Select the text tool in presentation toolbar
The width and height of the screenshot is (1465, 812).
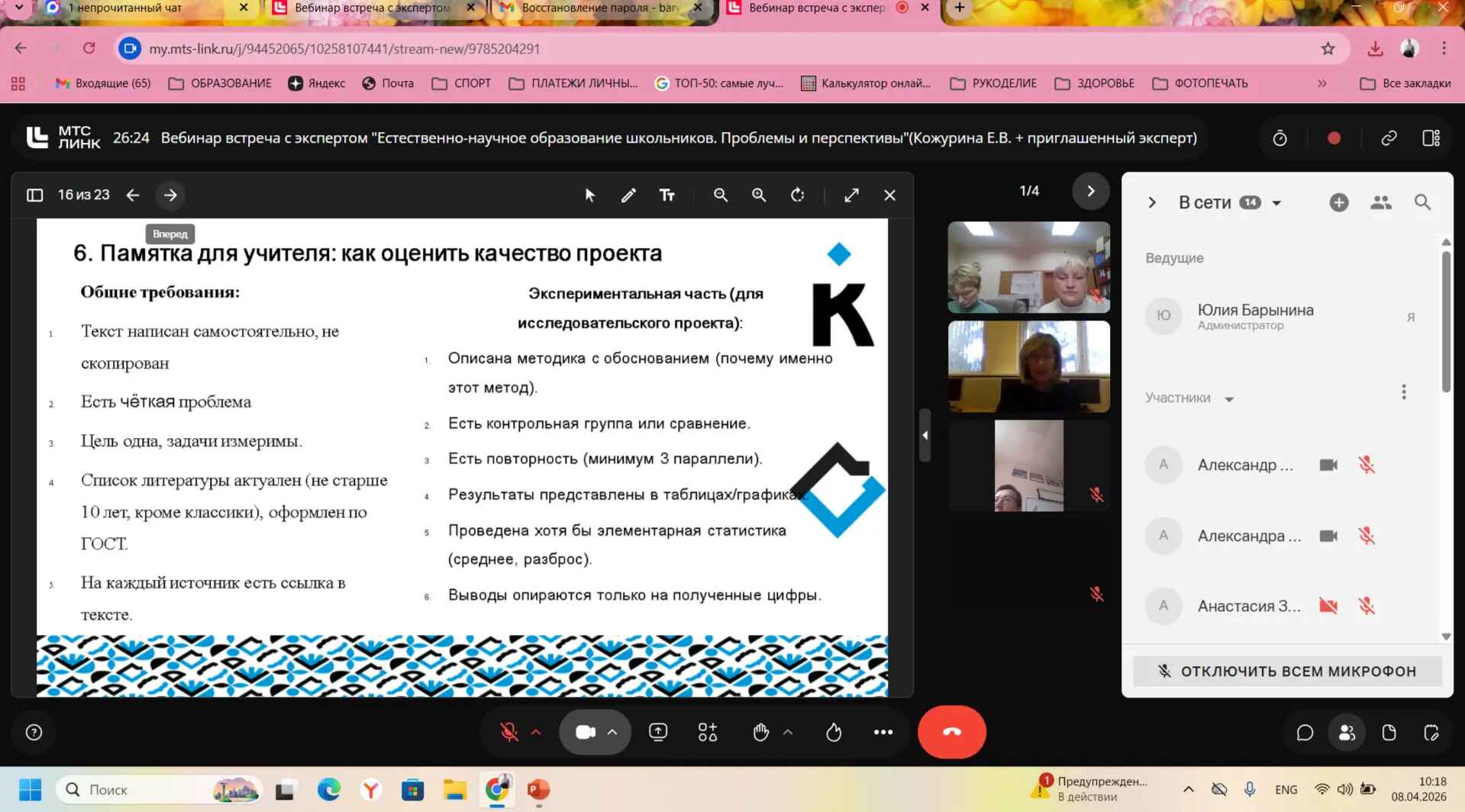[x=666, y=195]
